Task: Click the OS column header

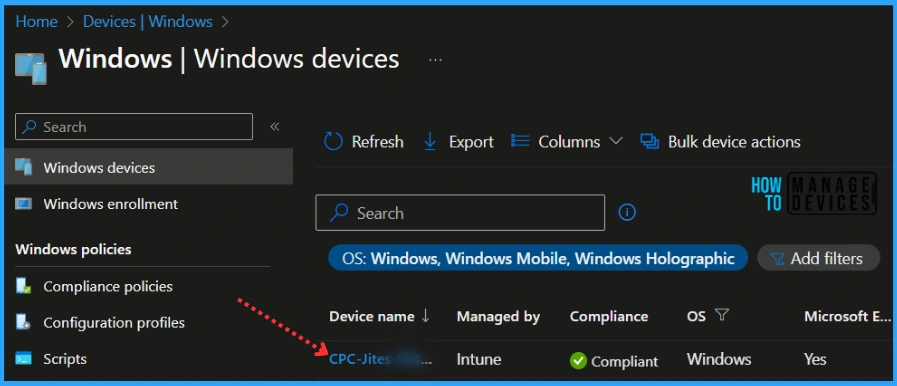Action: tap(696, 316)
